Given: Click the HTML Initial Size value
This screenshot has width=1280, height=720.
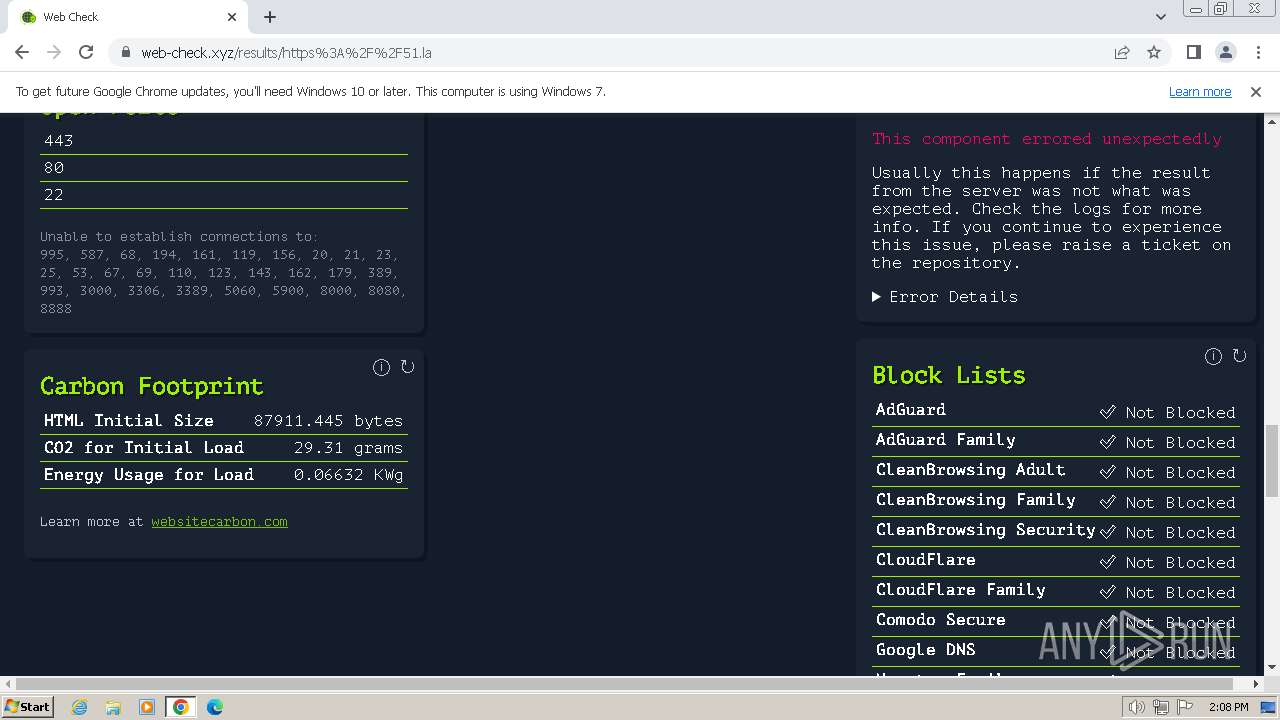Looking at the screenshot, I should (328, 421).
